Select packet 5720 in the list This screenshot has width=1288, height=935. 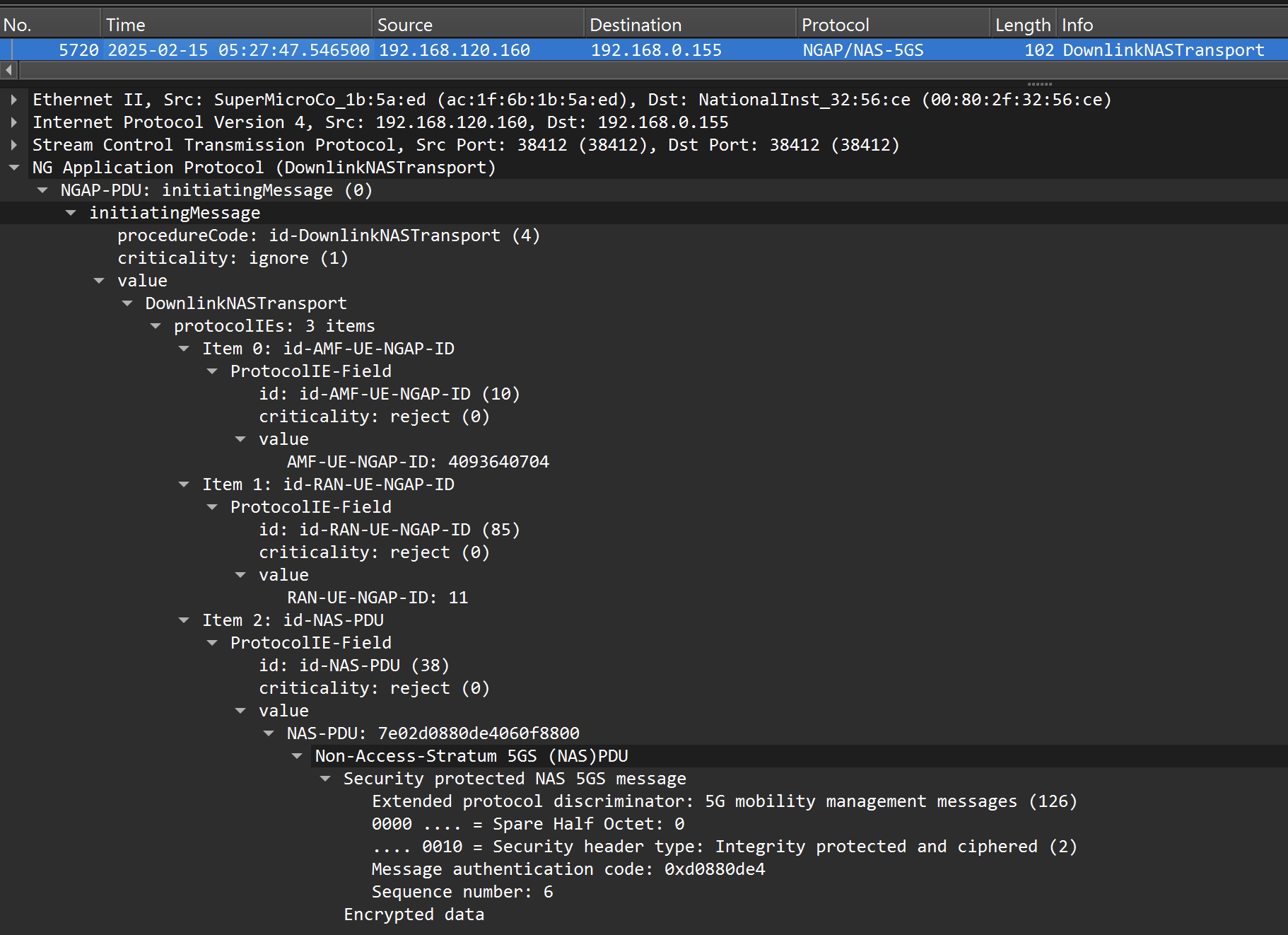coord(644,50)
